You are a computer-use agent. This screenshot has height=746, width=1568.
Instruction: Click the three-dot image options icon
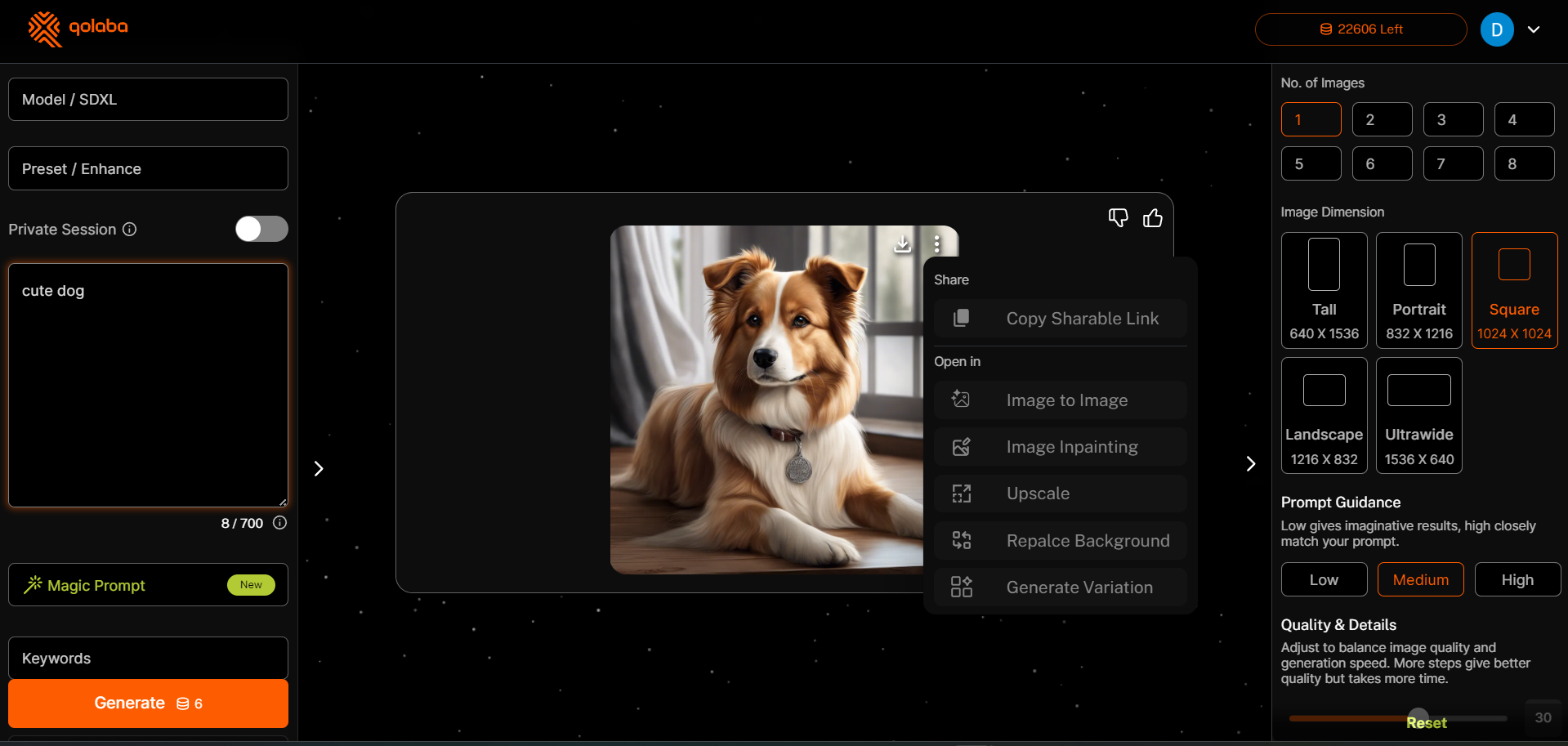click(x=936, y=243)
